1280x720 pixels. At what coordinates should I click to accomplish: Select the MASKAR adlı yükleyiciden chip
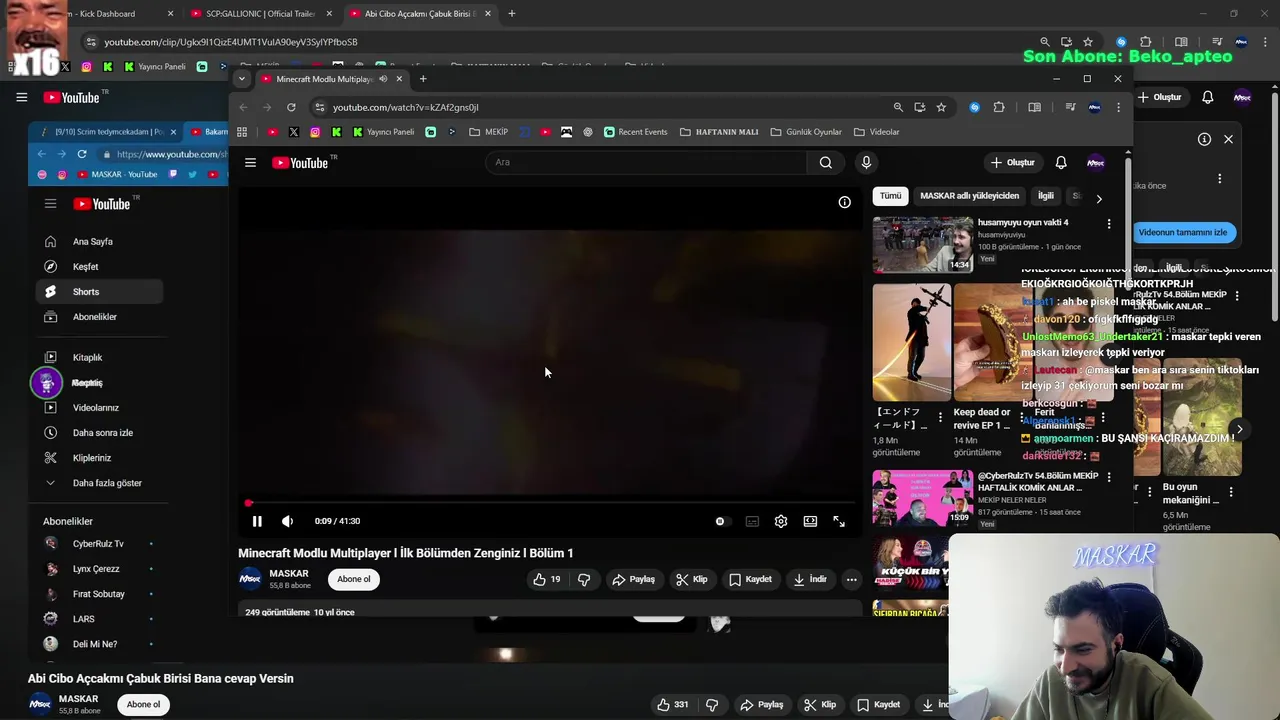click(x=969, y=196)
